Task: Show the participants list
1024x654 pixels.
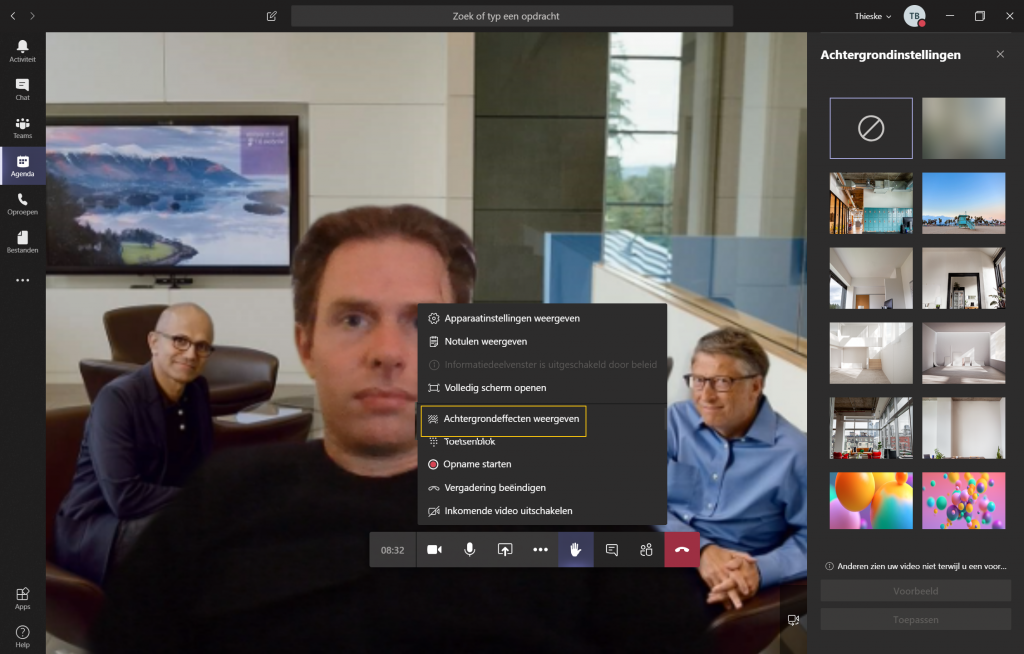Action: point(647,549)
